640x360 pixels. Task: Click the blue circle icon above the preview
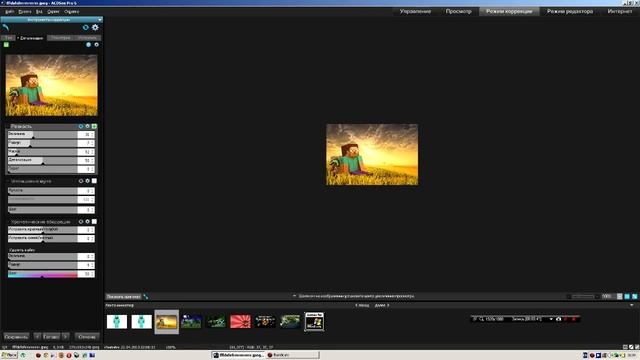click(x=89, y=44)
